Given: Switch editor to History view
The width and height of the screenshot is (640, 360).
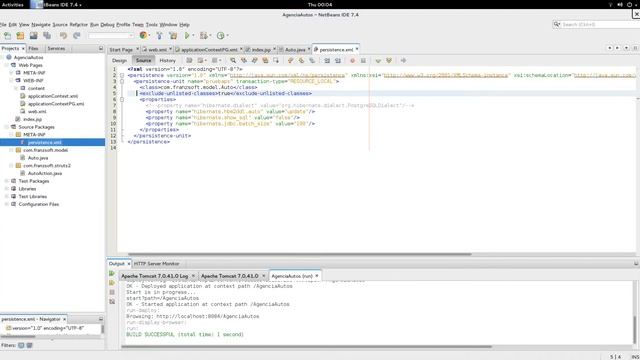Looking at the screenshot, I should (167, 60).
